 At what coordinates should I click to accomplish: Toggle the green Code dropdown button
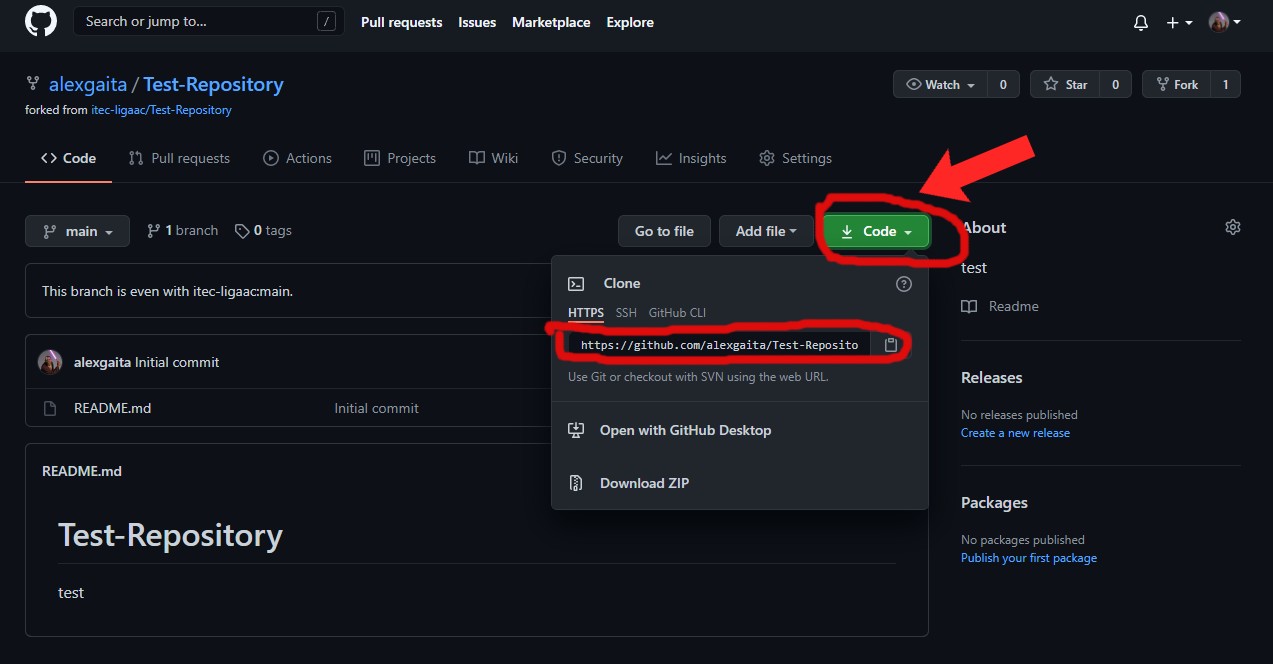click(x=877, y=231)
